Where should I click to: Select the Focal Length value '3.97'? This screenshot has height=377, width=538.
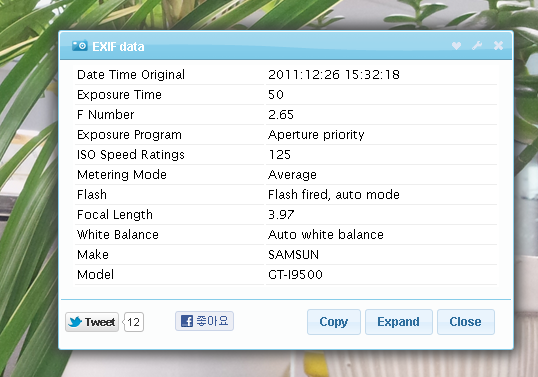pyautogui.click(x=281, y=215)
